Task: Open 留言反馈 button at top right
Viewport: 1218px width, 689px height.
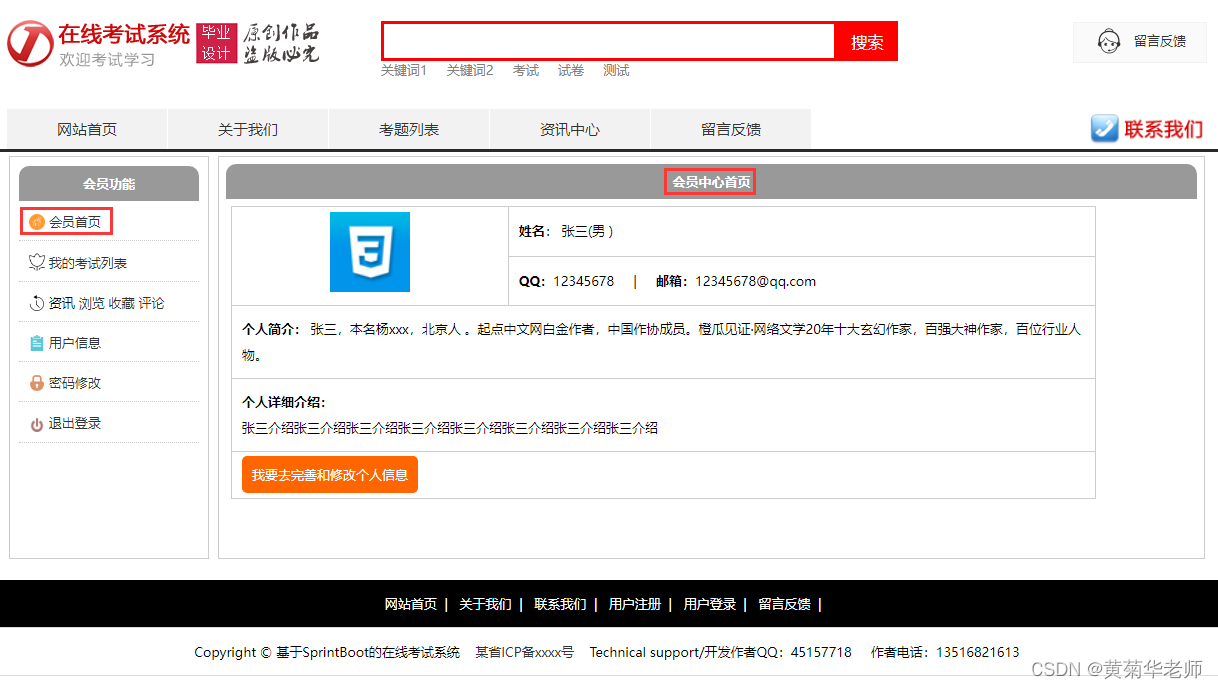Action: coord(1140,42)
